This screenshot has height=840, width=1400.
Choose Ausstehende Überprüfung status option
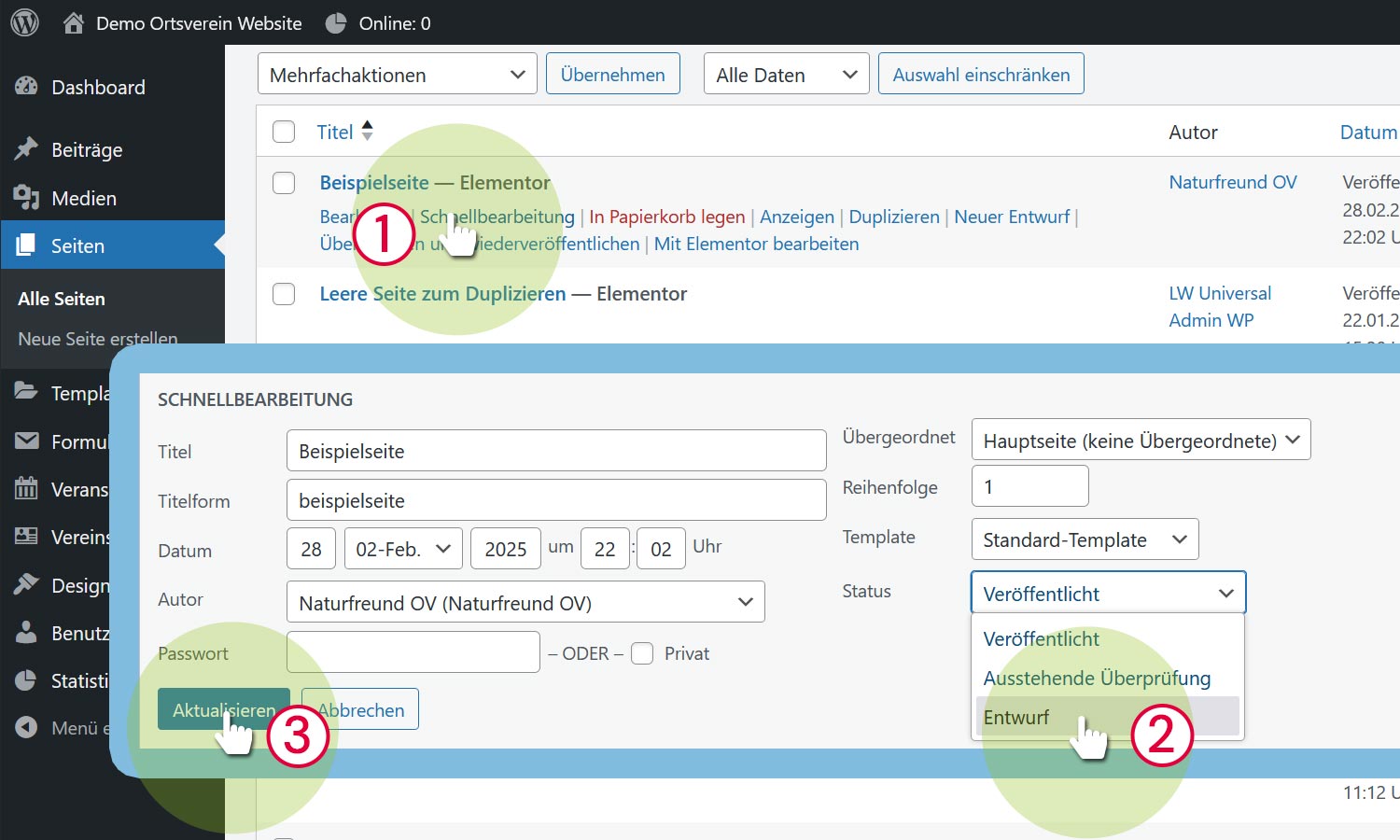pyautogui.click(x=1097, y=679)
